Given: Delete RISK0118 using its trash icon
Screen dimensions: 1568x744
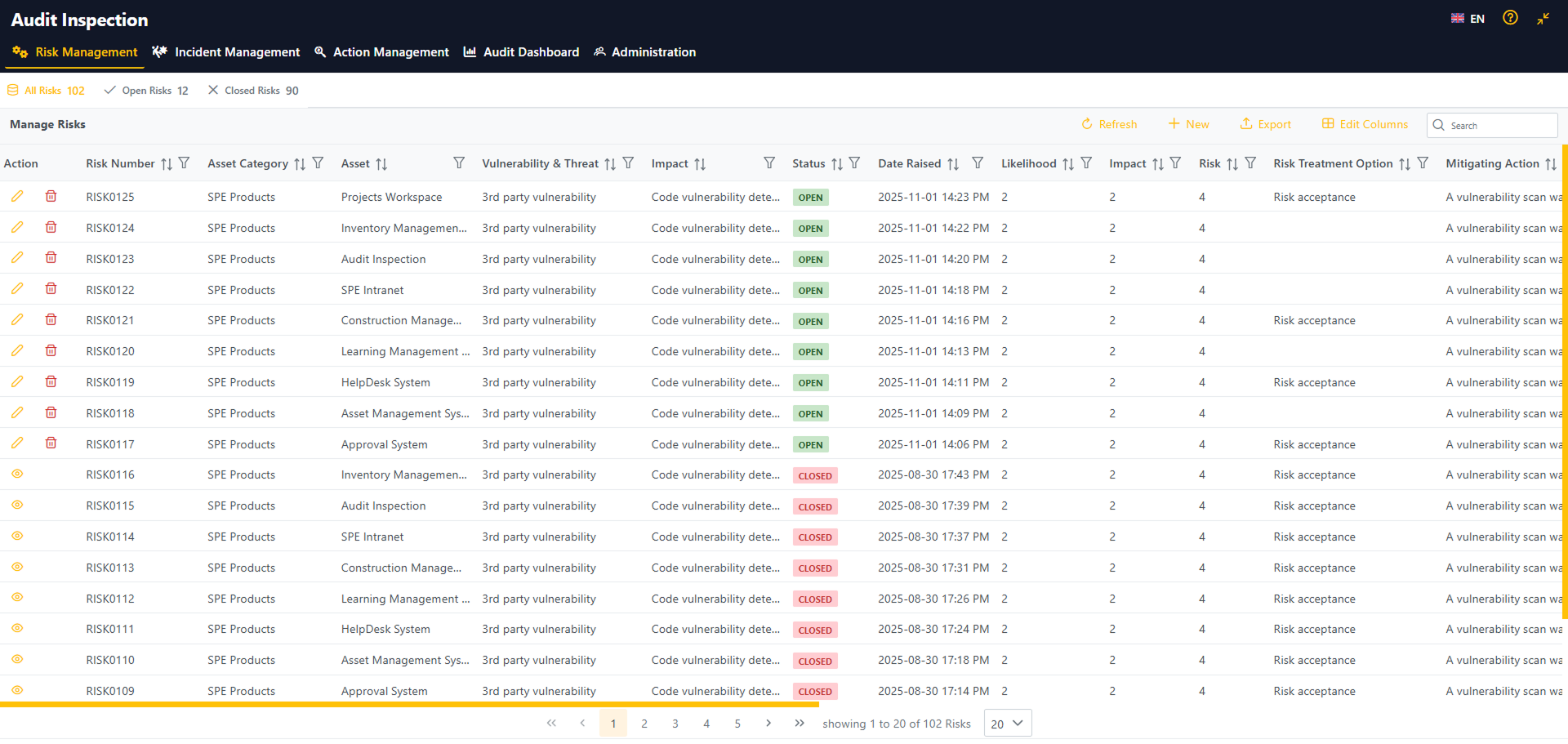Looking at the screenshot, I should coord(51,412).
